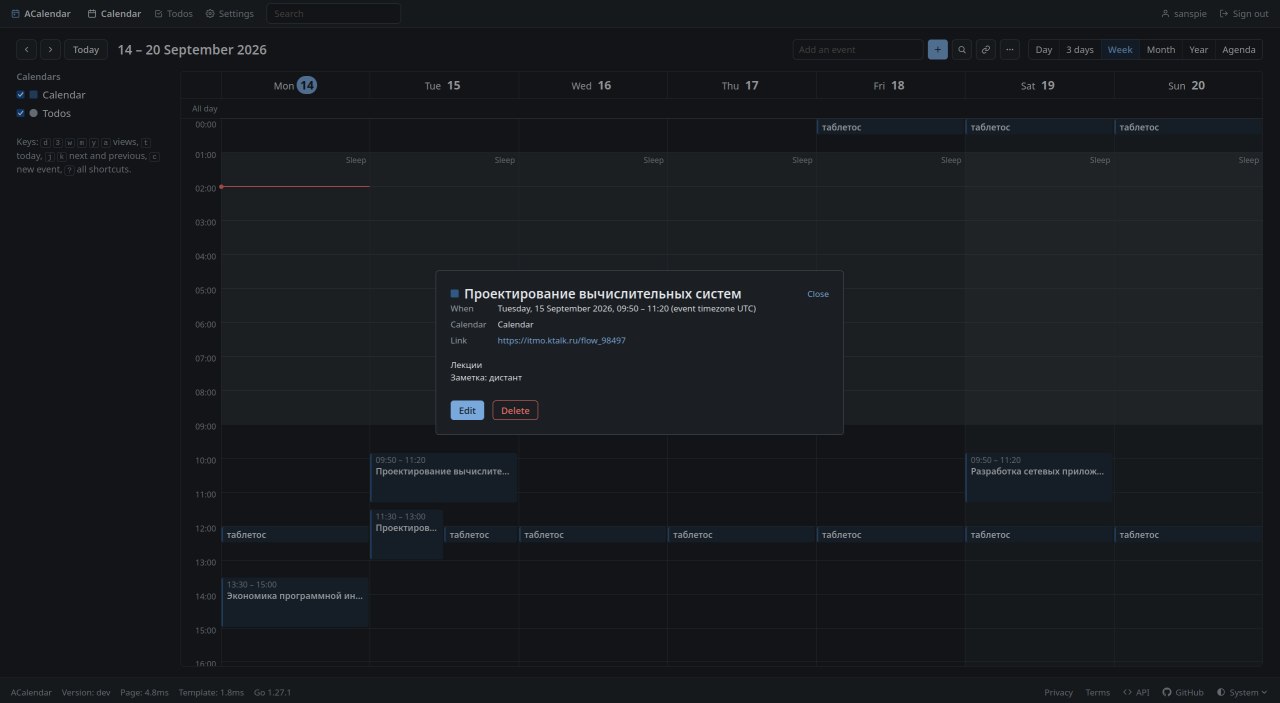This screenshot has width=1280, height=703.
Task: Close the event details popup
Action: [x=818, y=294]
